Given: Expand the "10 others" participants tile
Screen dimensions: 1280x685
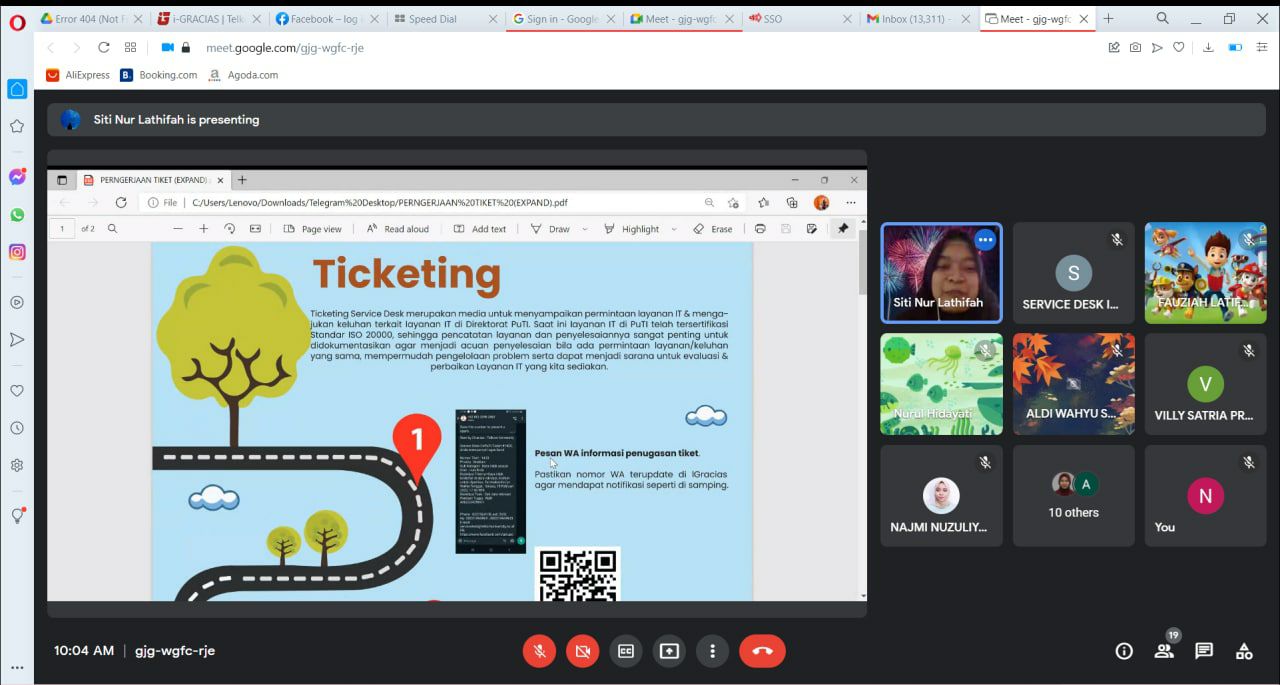Looking at the screenshot, I should (1073, 496).
